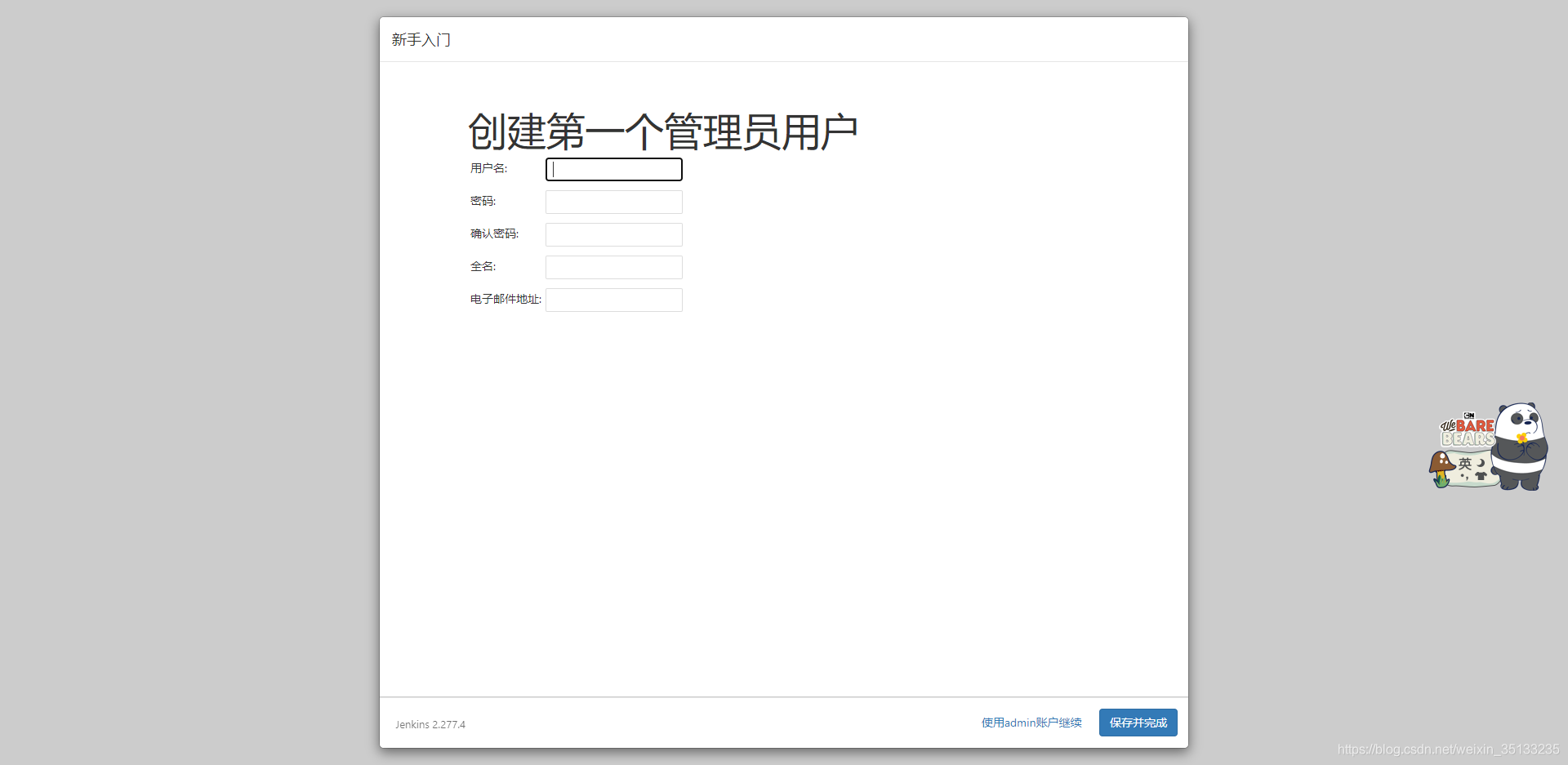Click the footer bar of the wizard
1568x765 pixels.
pos(735,723)
